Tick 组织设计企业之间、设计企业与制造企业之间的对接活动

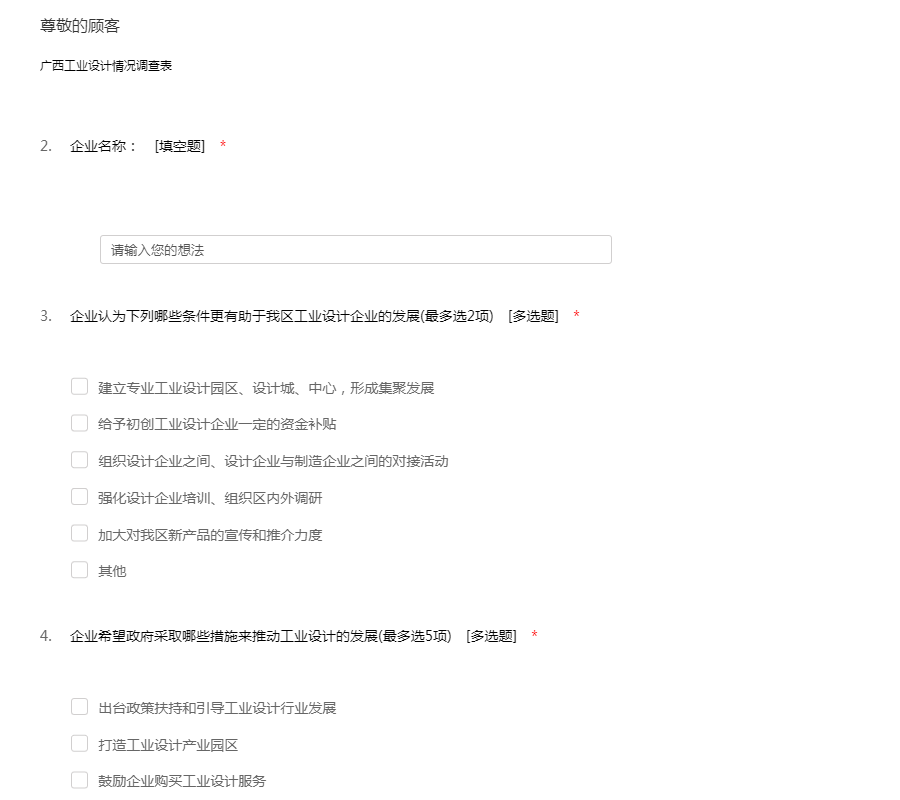[x=79, y=460]
